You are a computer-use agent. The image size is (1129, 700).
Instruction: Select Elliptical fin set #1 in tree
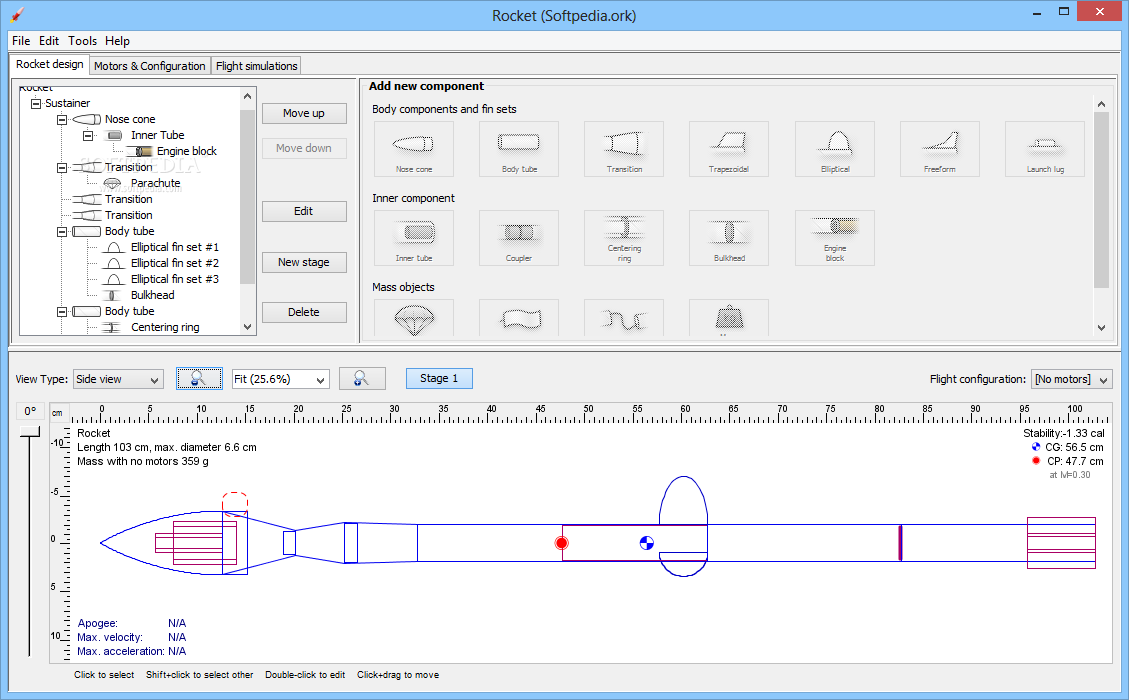[175, 247]
